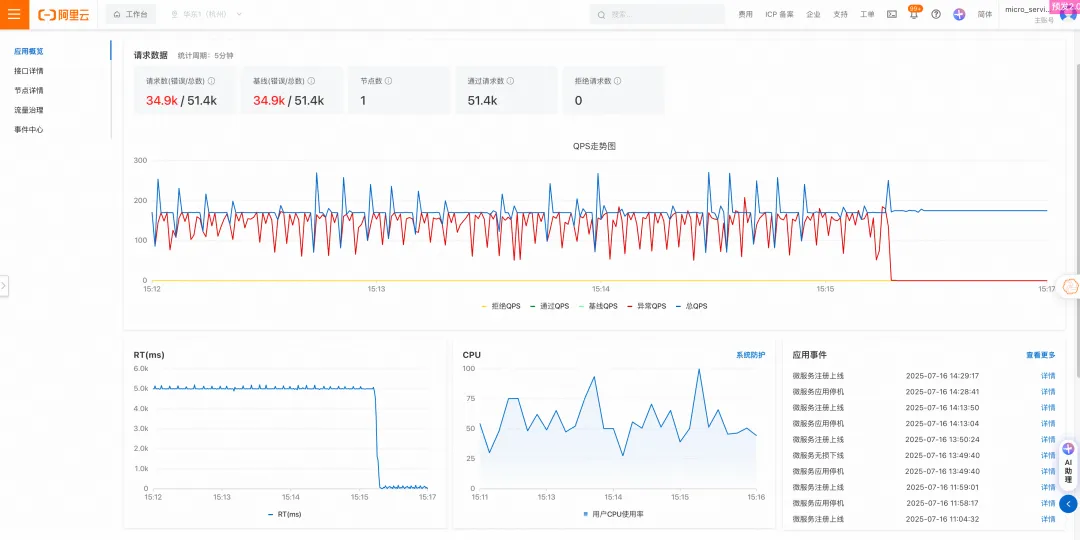Toggle 拒绝QPS legend series
Screen dimensions: 1080x540
501,306
